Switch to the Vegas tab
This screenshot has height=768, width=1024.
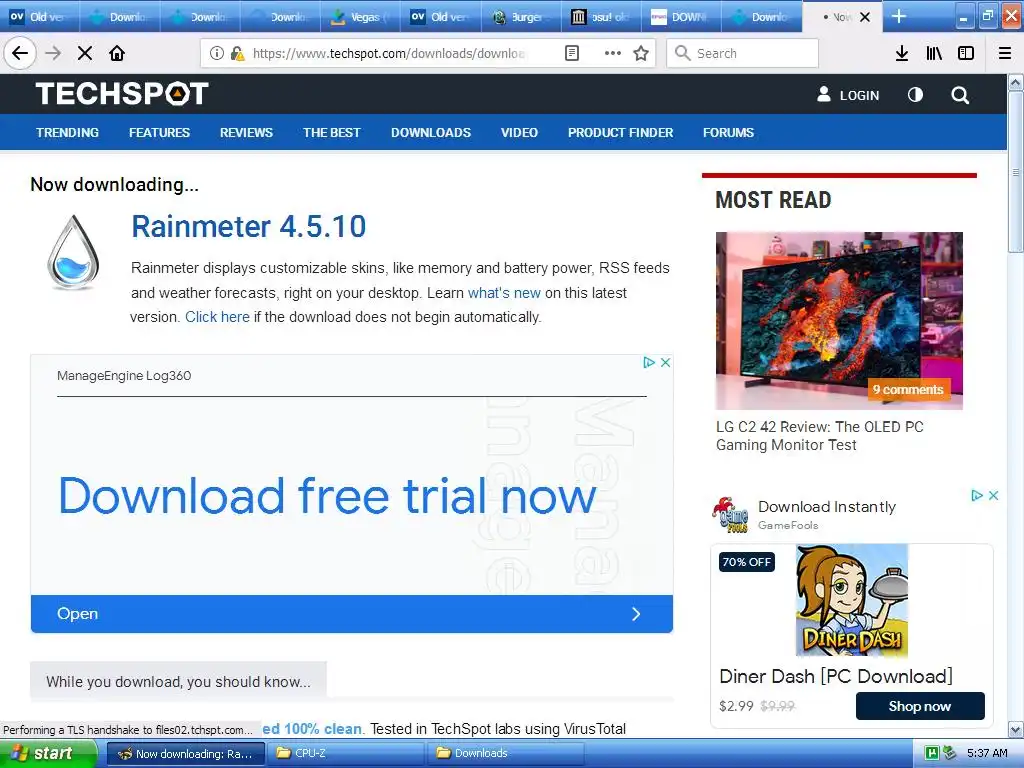click(x=360, y=17)
